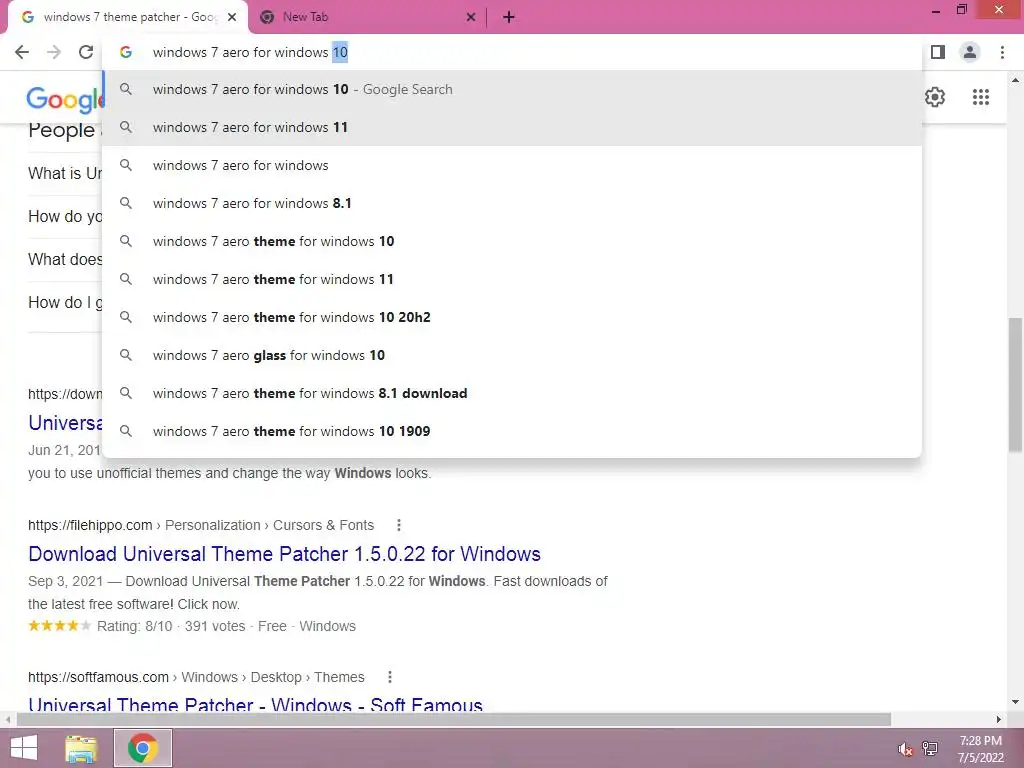Open the softfamous.com result URL breadcrumb
Screen dimensions: 1024x768
[x=196, y=677]
